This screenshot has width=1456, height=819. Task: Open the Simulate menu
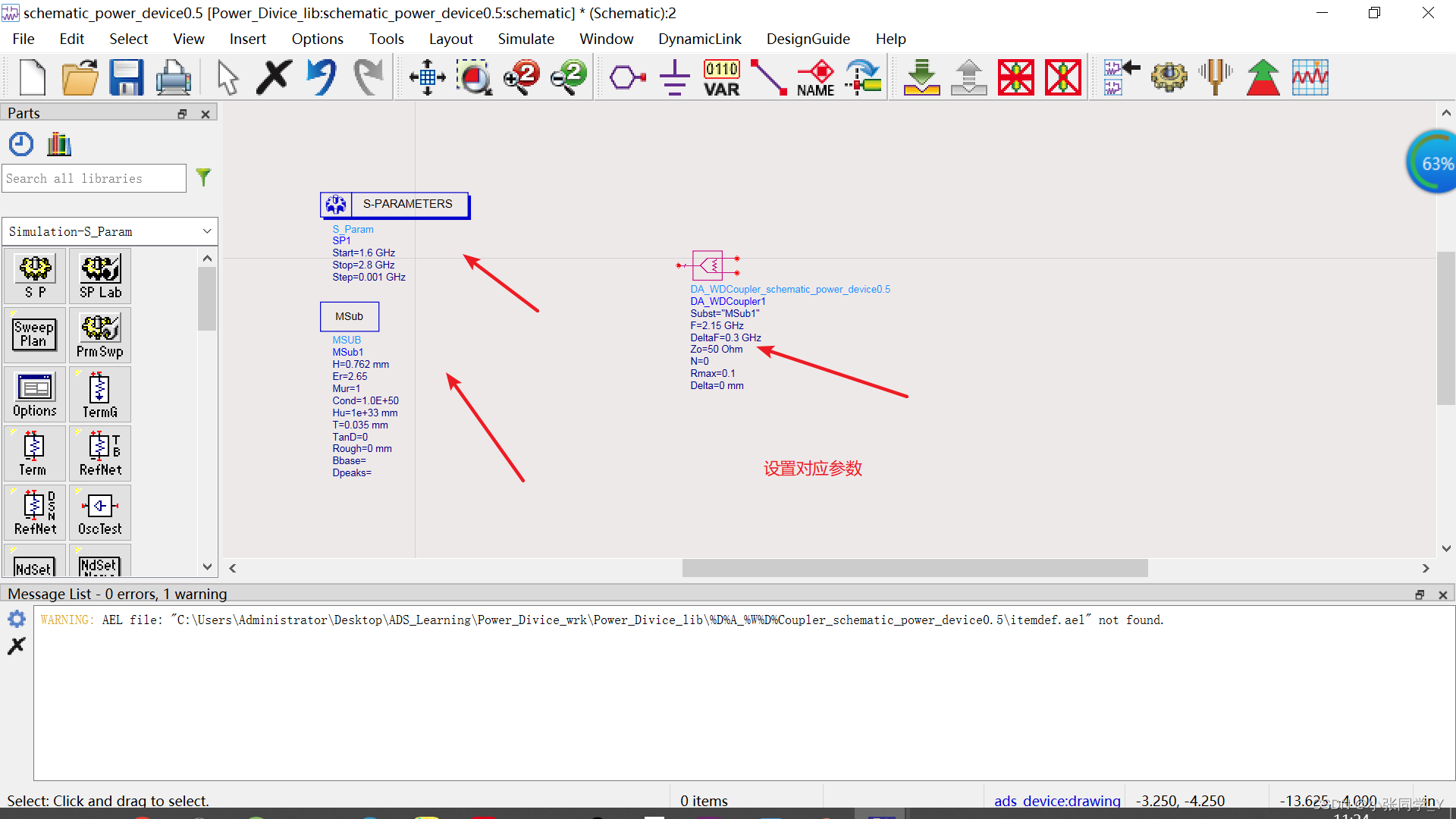coord(526,39)
